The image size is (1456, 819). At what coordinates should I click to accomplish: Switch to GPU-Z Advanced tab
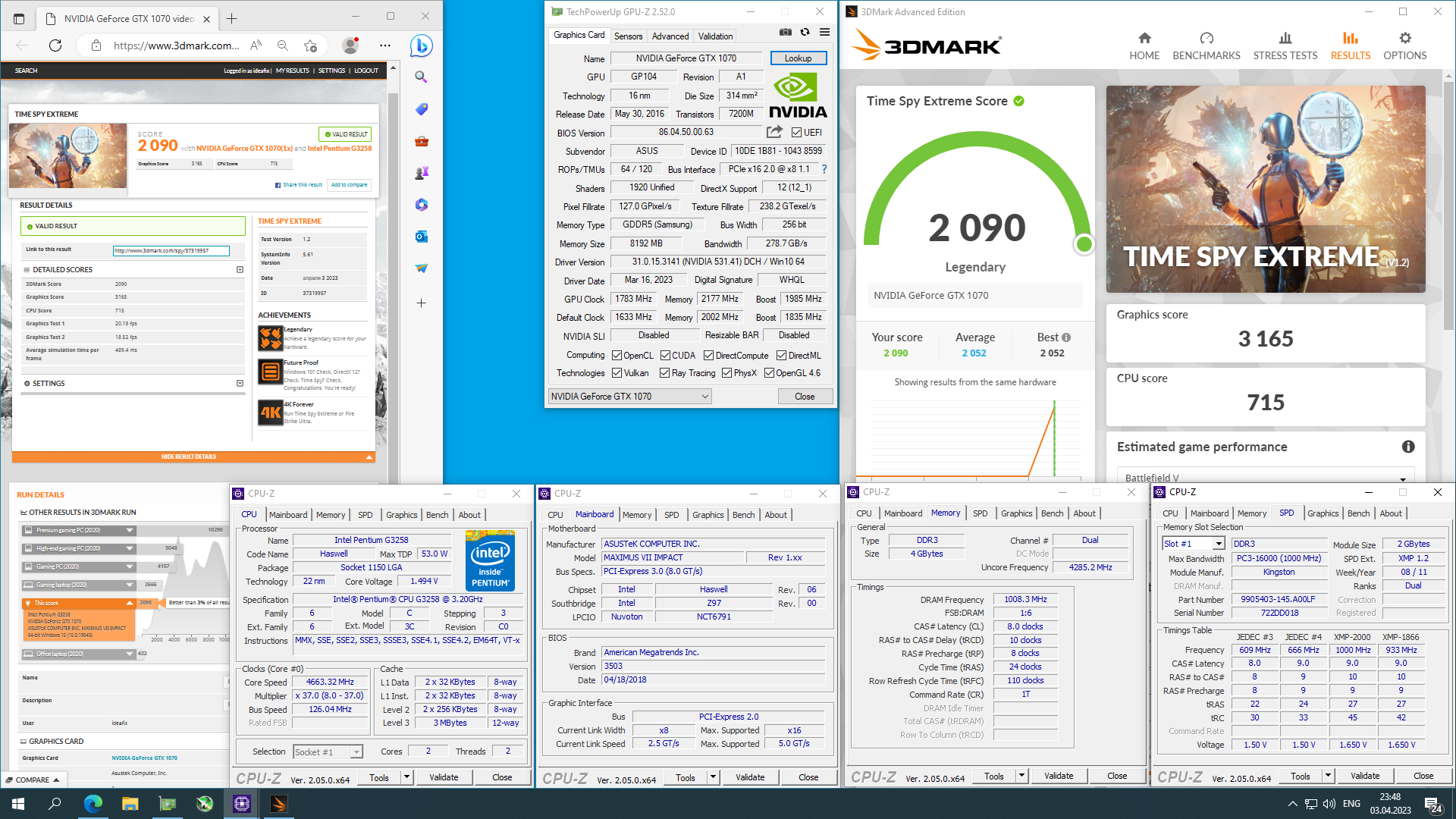670,36
